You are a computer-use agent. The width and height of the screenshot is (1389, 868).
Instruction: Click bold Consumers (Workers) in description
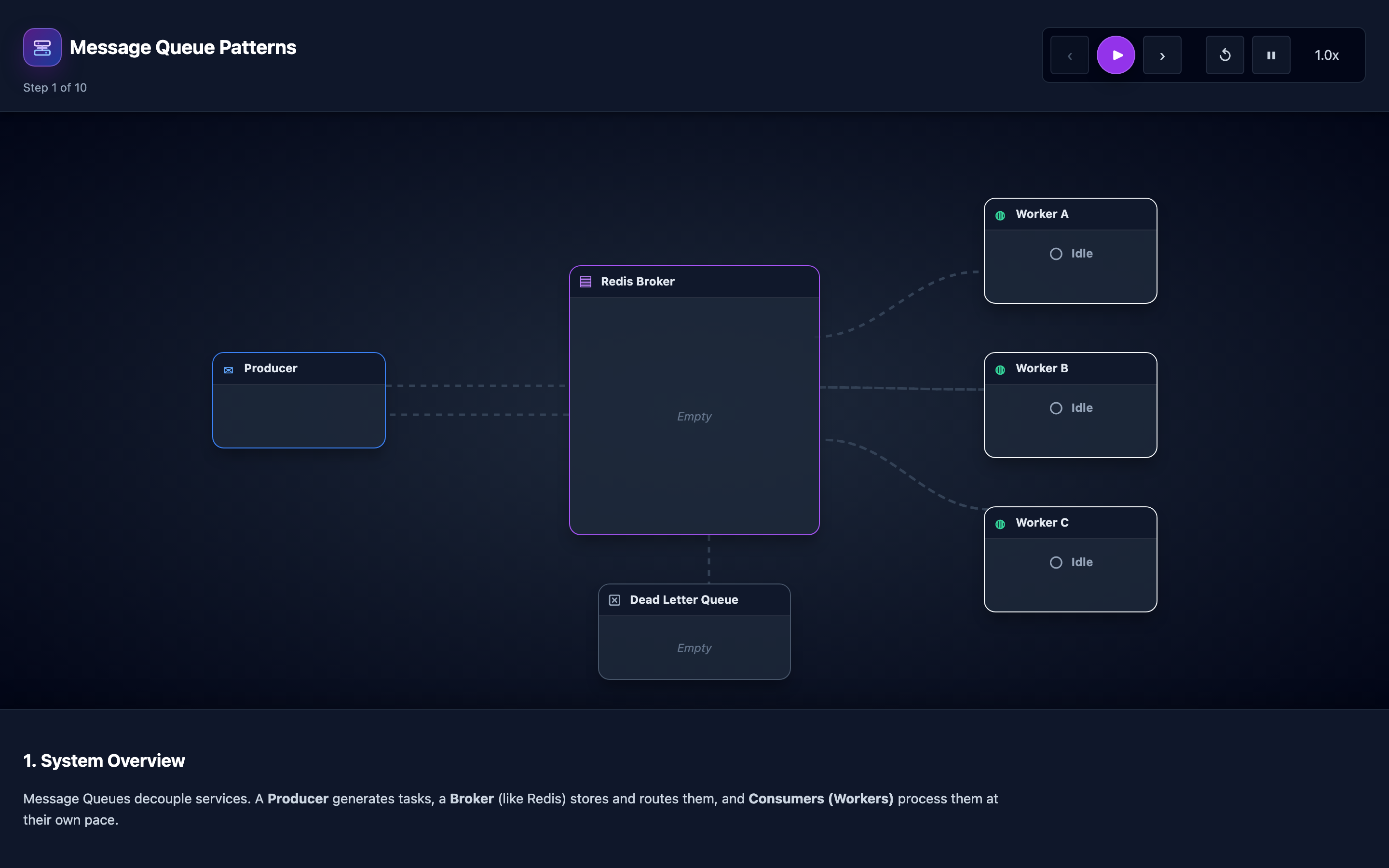tap(821, 799)
